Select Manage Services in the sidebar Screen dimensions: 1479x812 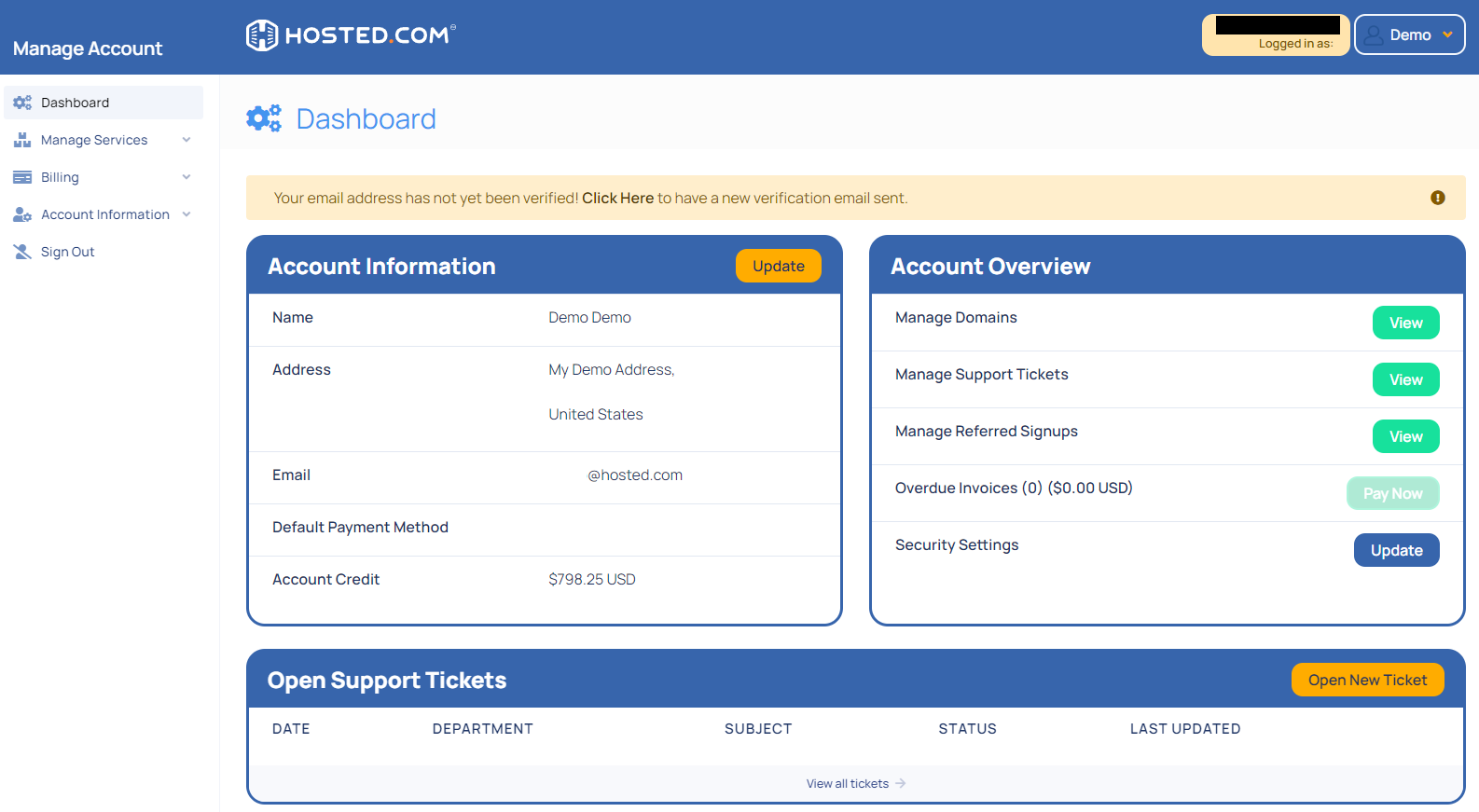coord(104,140)
